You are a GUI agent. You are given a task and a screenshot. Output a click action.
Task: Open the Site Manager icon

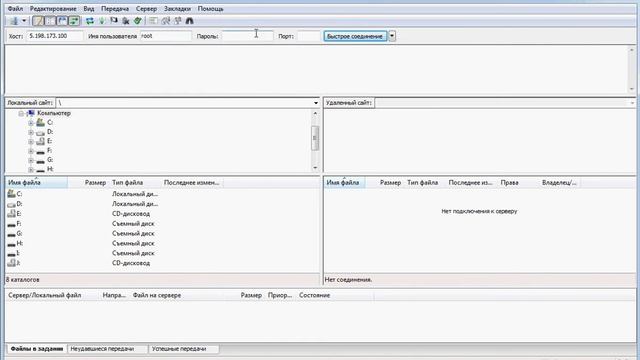coord(15,21)
